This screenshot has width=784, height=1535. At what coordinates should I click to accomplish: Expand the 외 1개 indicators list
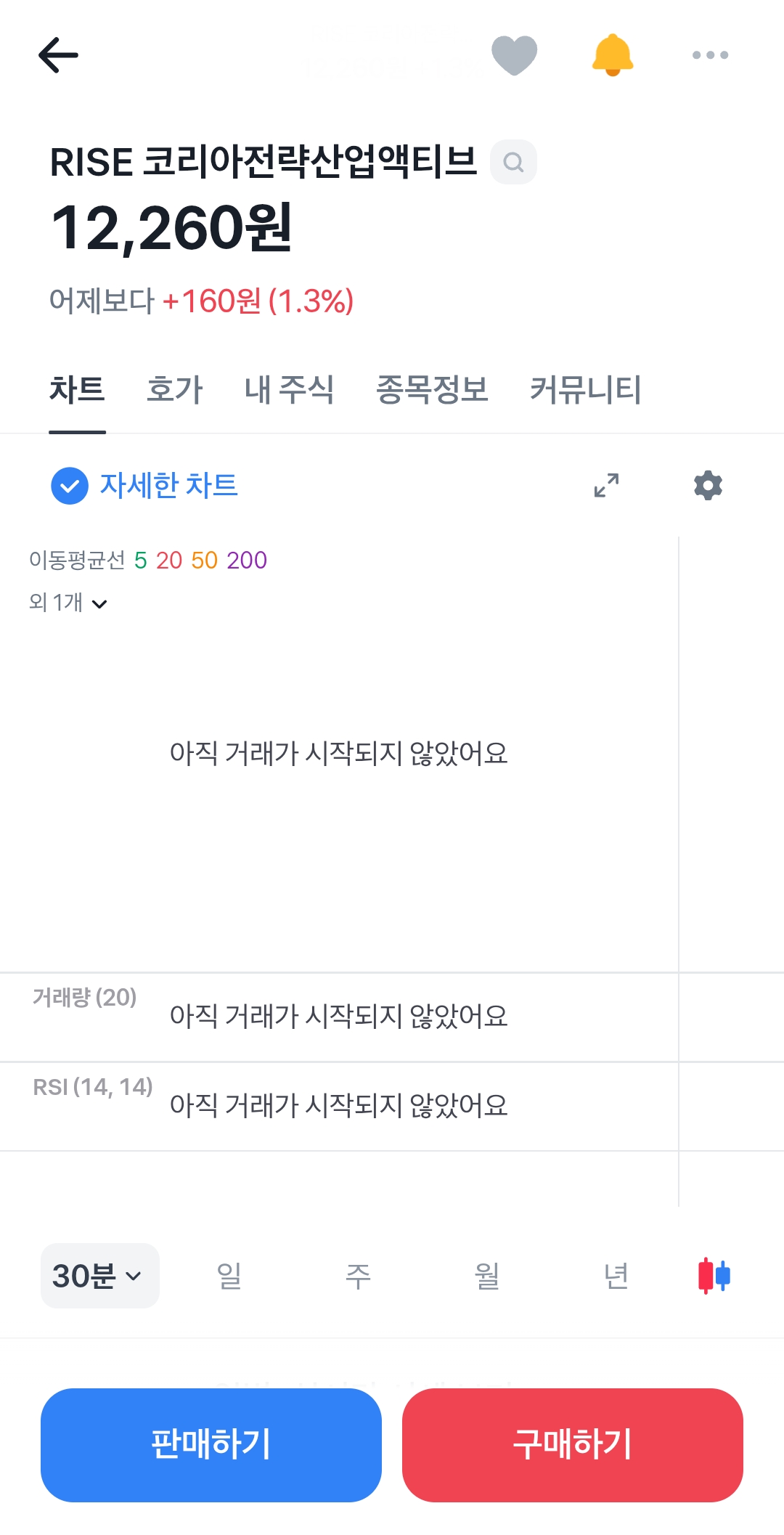[68, 603]
